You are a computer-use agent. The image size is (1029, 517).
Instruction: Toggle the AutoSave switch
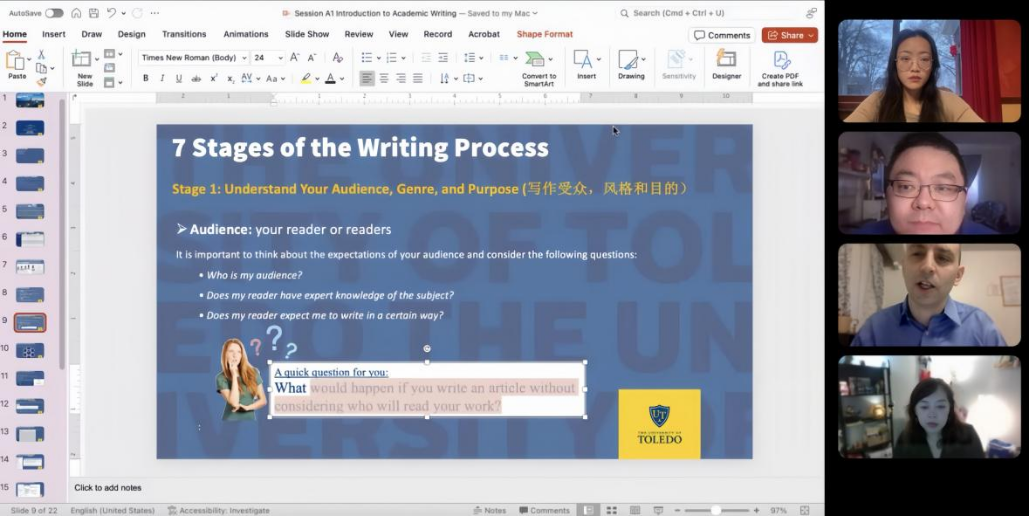coord(53,13)
